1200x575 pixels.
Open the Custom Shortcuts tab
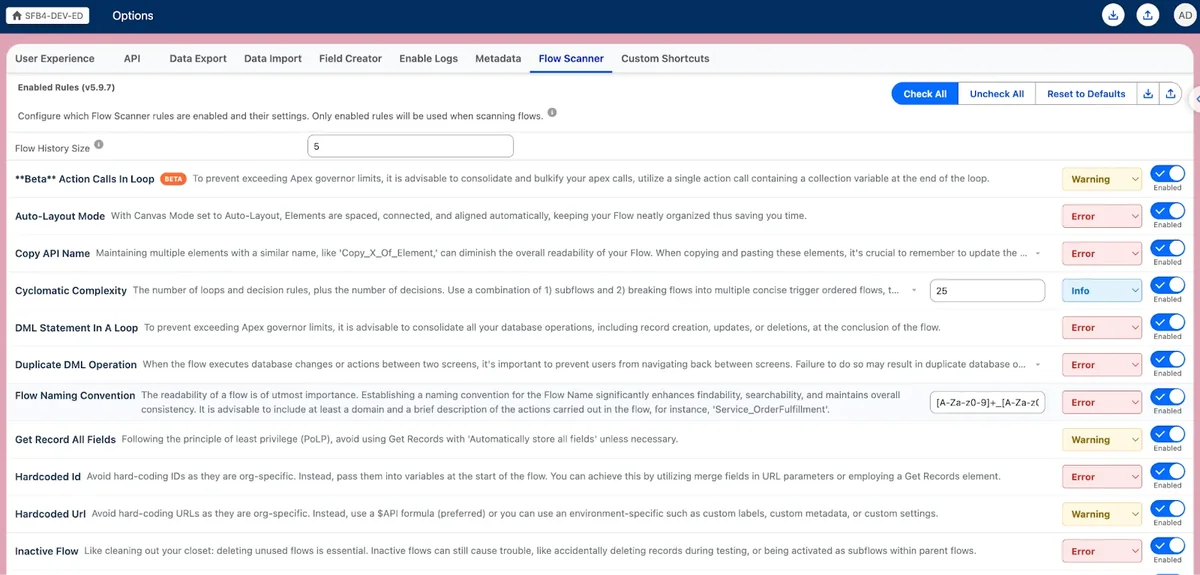pos(665,58)
